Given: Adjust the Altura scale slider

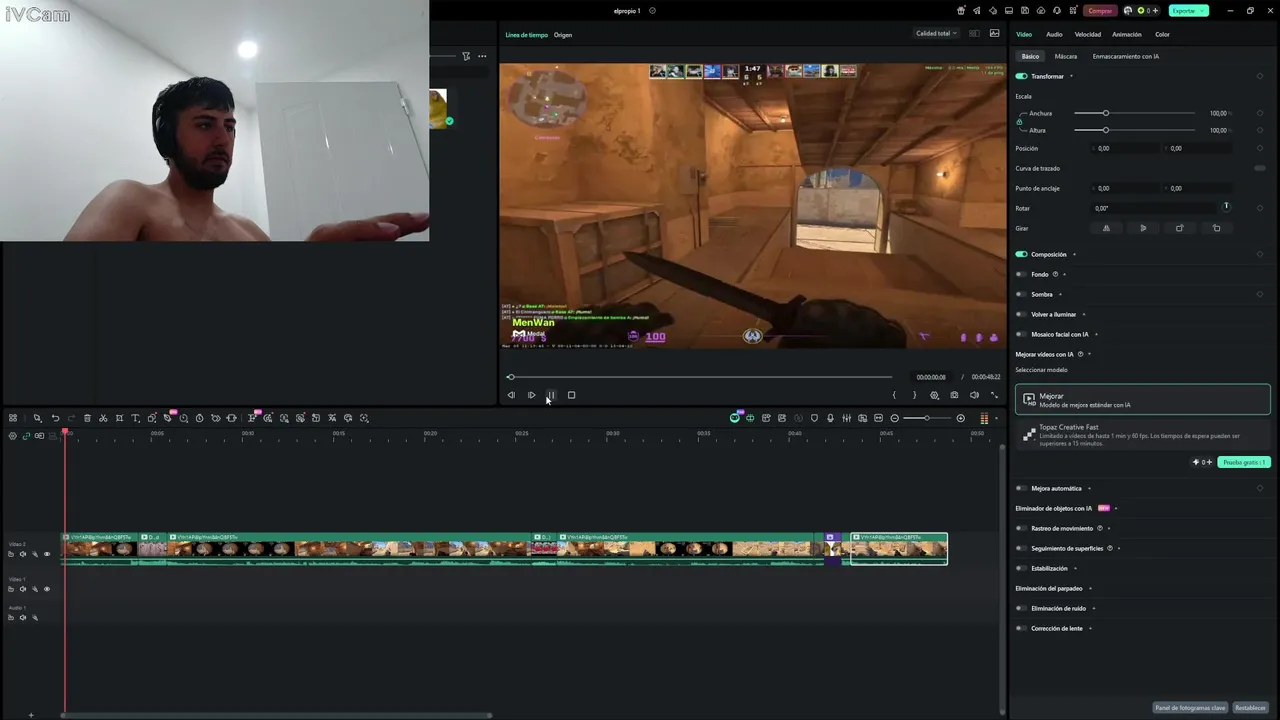Looking at the screenshot, I should click(1106, 130).
